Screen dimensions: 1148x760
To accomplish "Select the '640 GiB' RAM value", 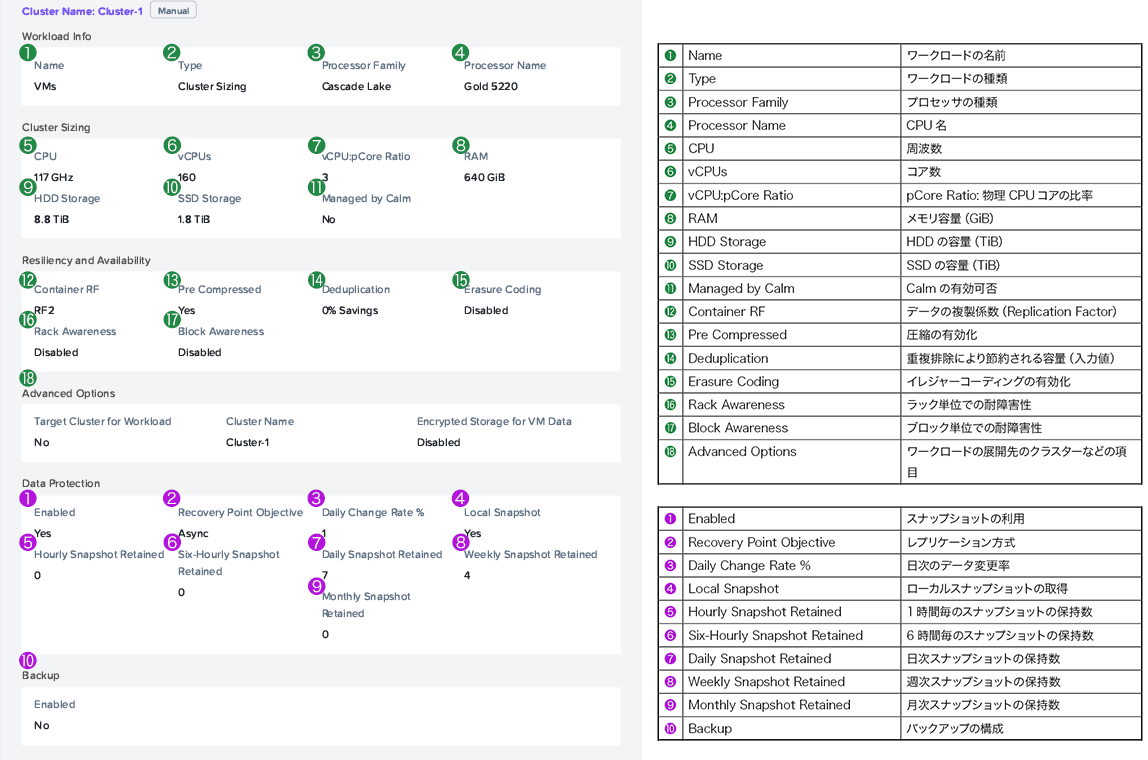I will click(484, 178).
